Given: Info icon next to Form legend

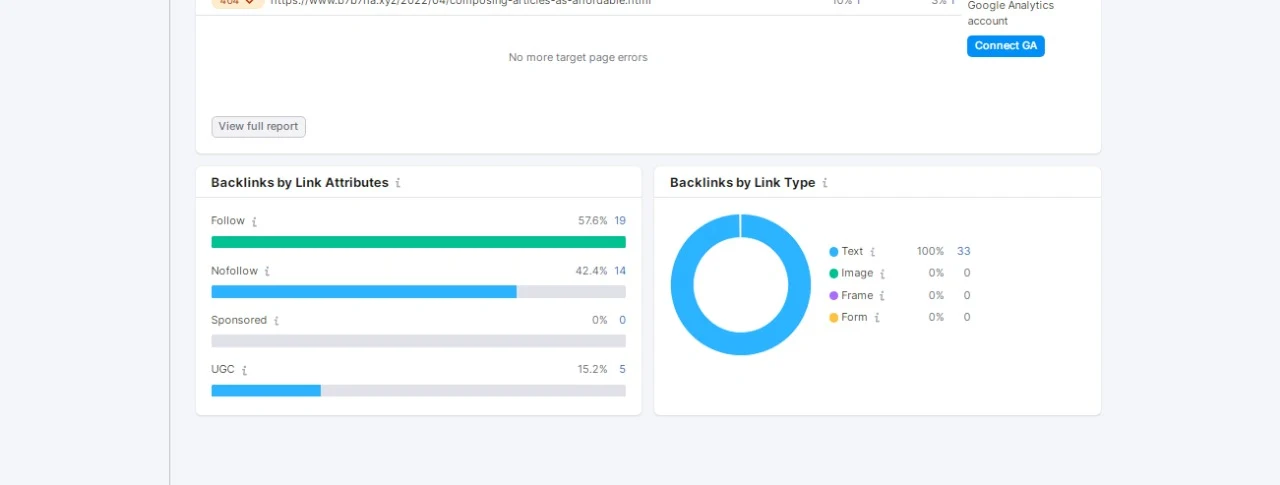Looking at the screenshot, I should click(877, 318).
